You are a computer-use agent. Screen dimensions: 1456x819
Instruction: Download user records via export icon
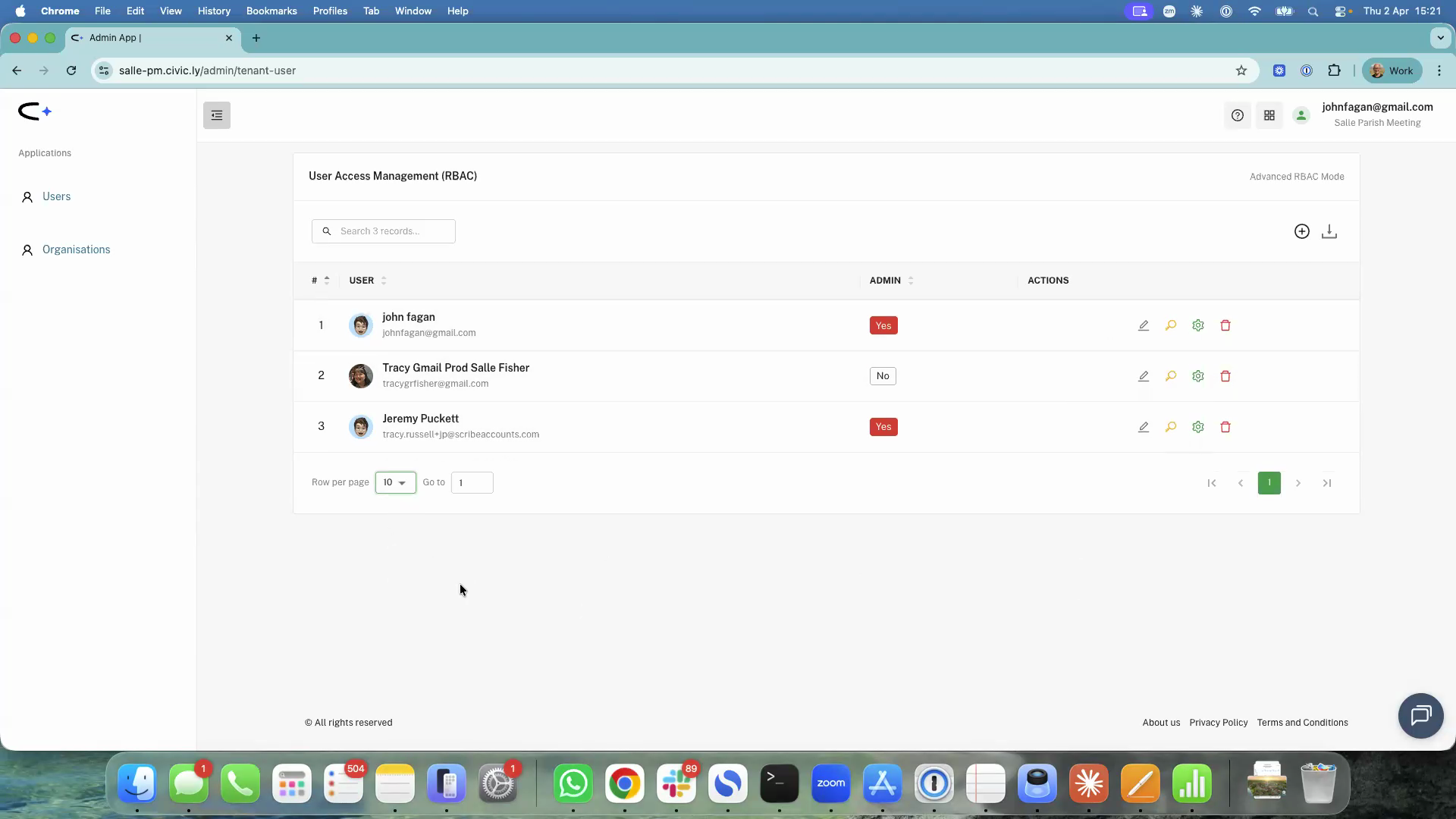(x=1329, y=231)
